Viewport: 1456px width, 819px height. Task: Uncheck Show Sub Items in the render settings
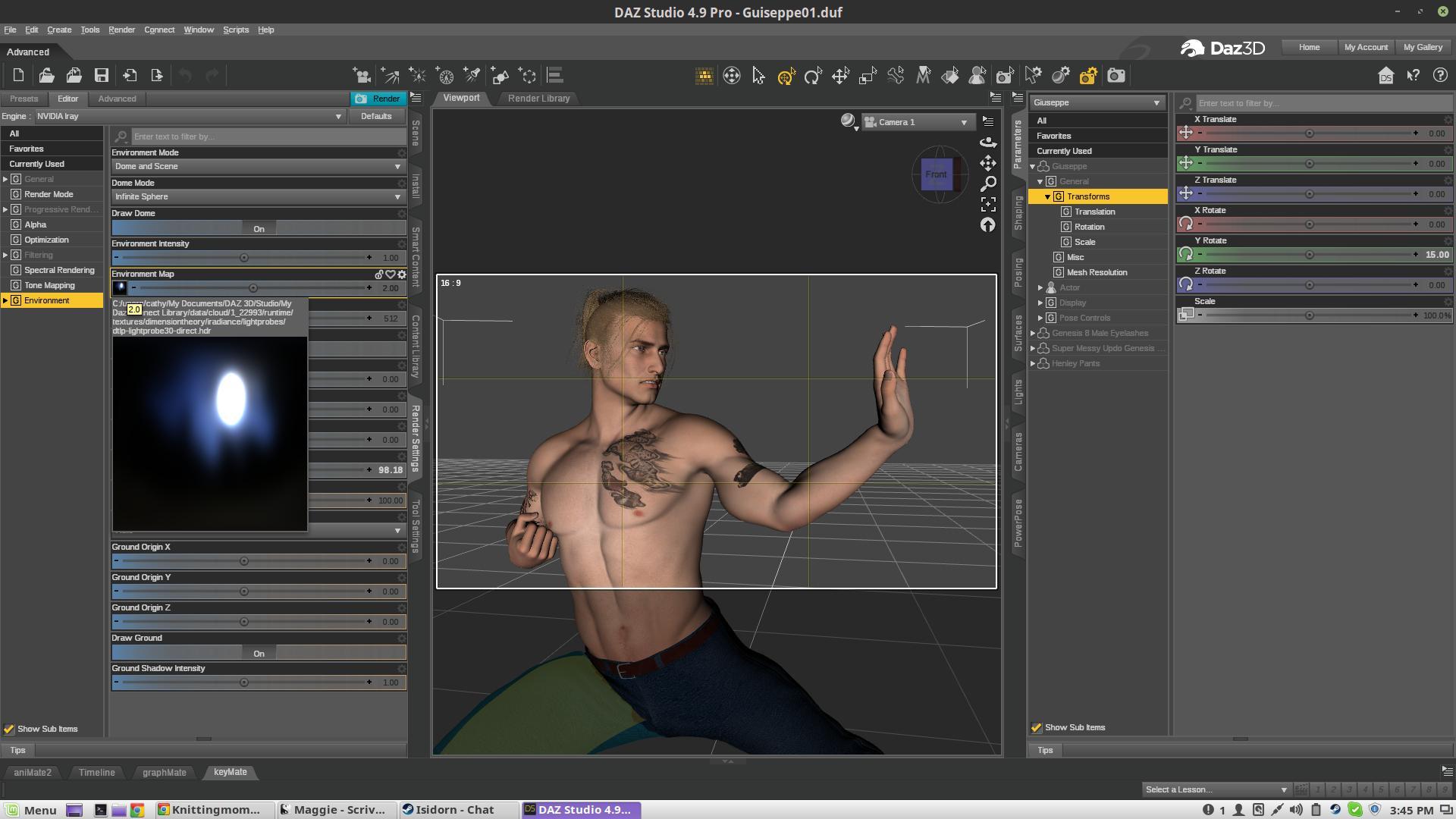pos(9,729)
